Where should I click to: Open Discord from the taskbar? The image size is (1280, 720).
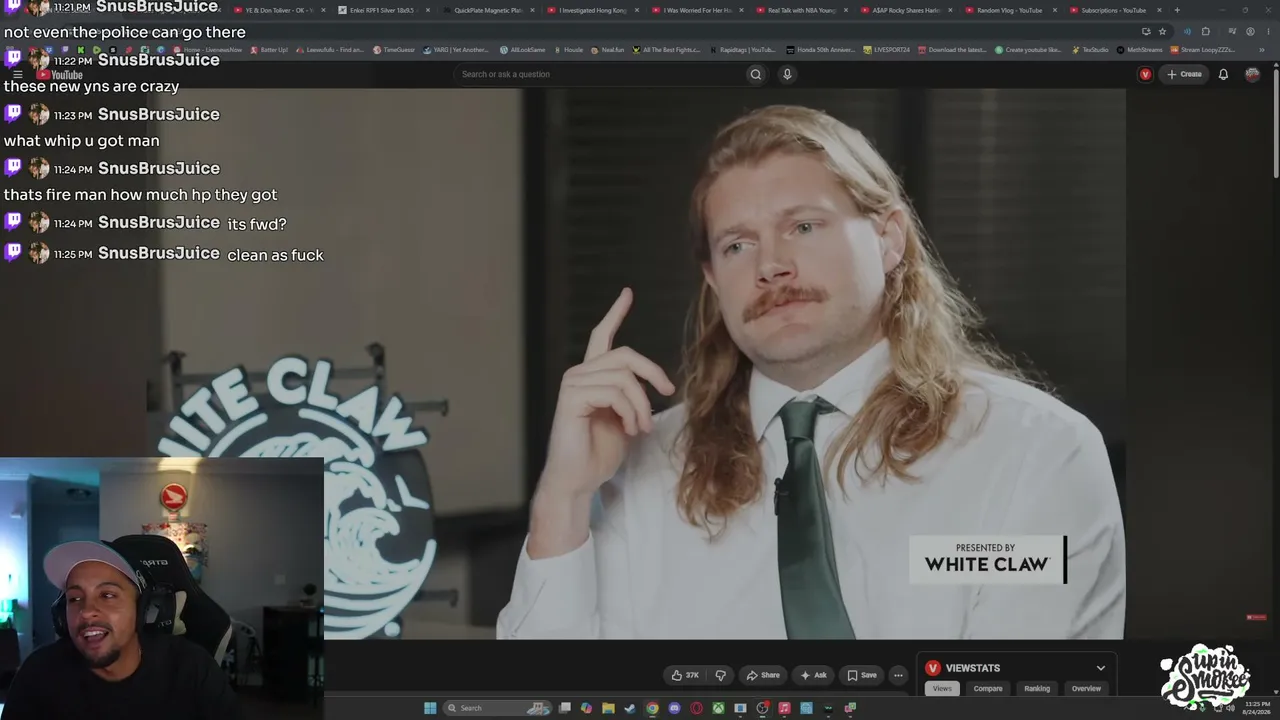click(x=674, y=708)
